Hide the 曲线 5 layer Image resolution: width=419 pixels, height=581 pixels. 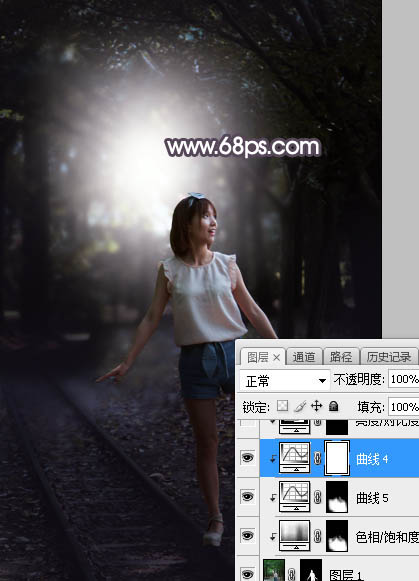(x=247, y=497)
